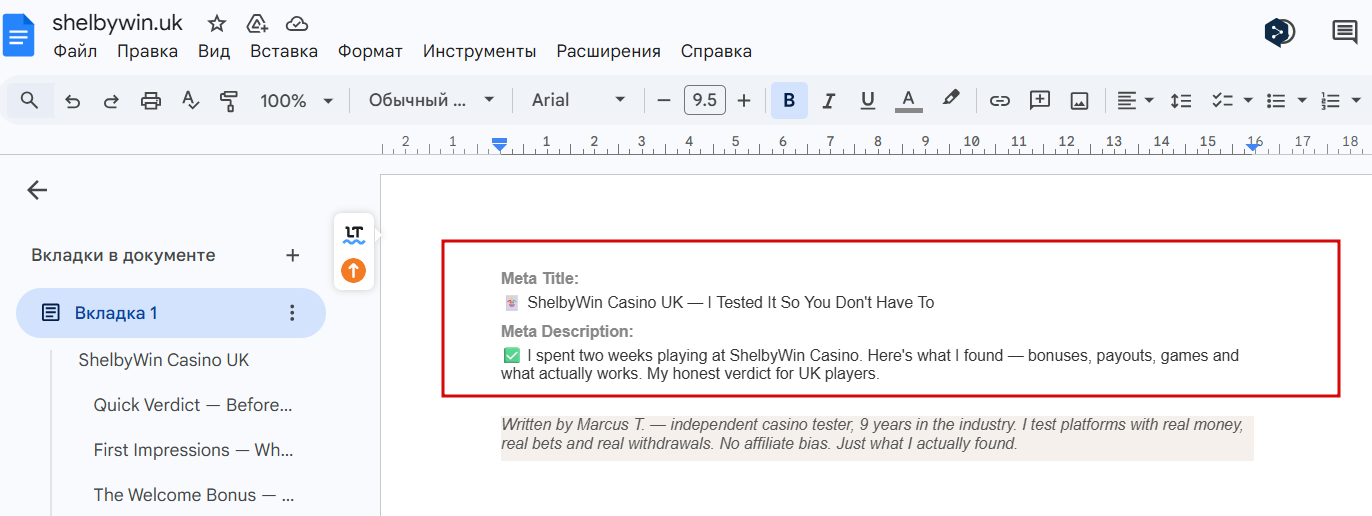Toggle bold formatting
Viewport: 1372px width, 516px height.
(789, 100)
